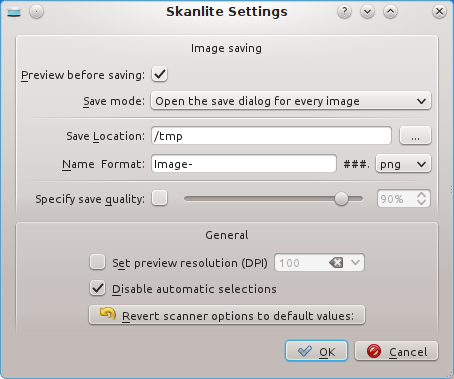Click the Preview before saving label
Image resolution: width=454 pixels, height=379 pixels.
pos(83,75)
